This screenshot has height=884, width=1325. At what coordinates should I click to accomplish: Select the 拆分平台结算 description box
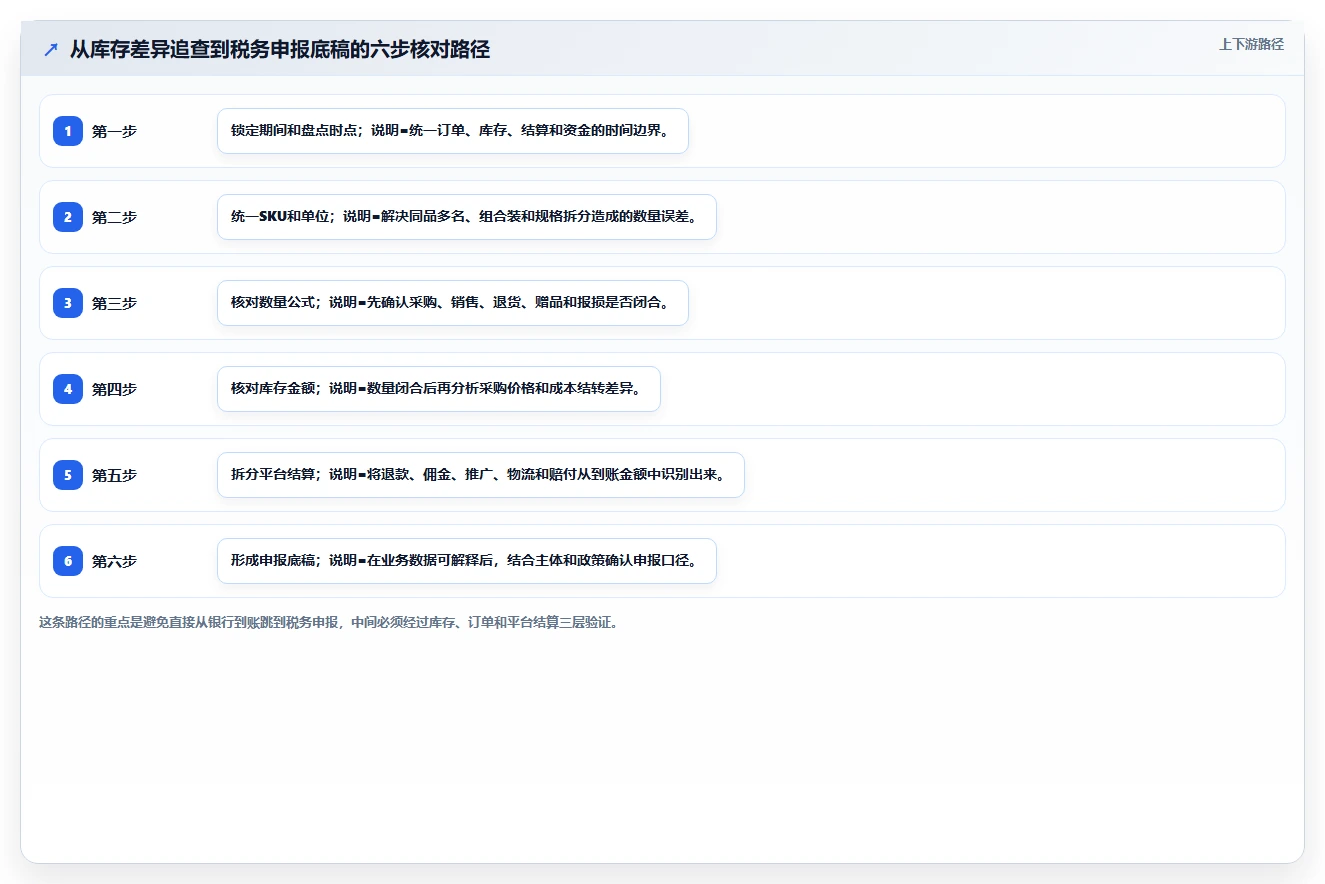[481, 475]
